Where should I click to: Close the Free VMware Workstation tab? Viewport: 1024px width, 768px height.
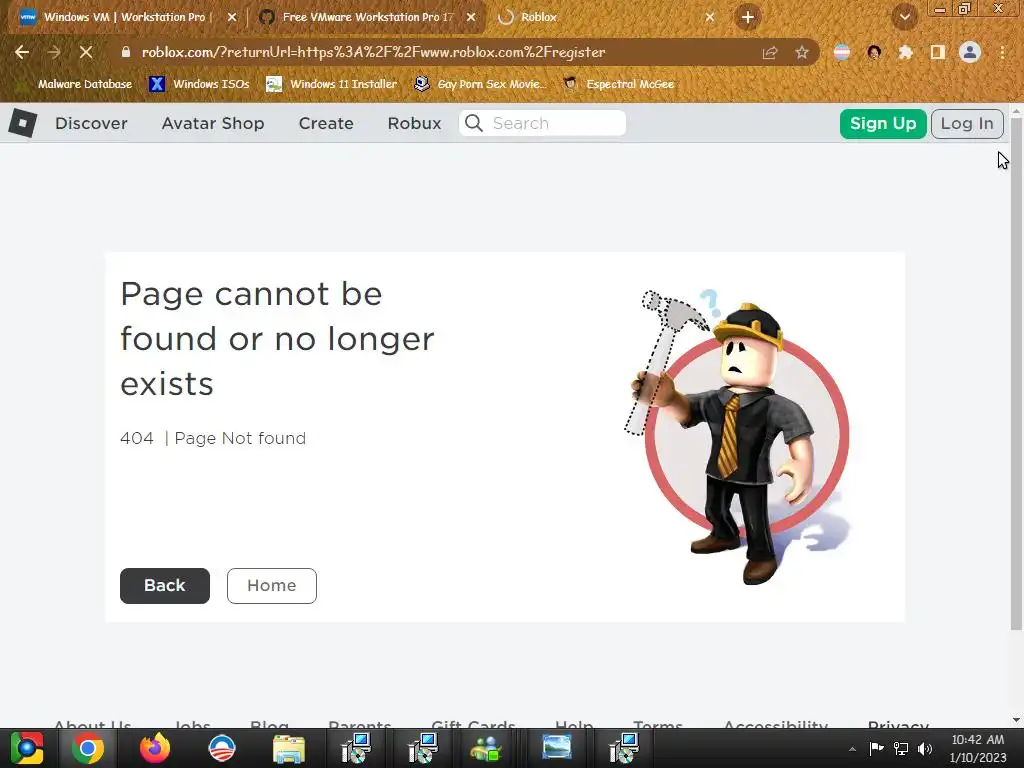(x=471, y=18)
